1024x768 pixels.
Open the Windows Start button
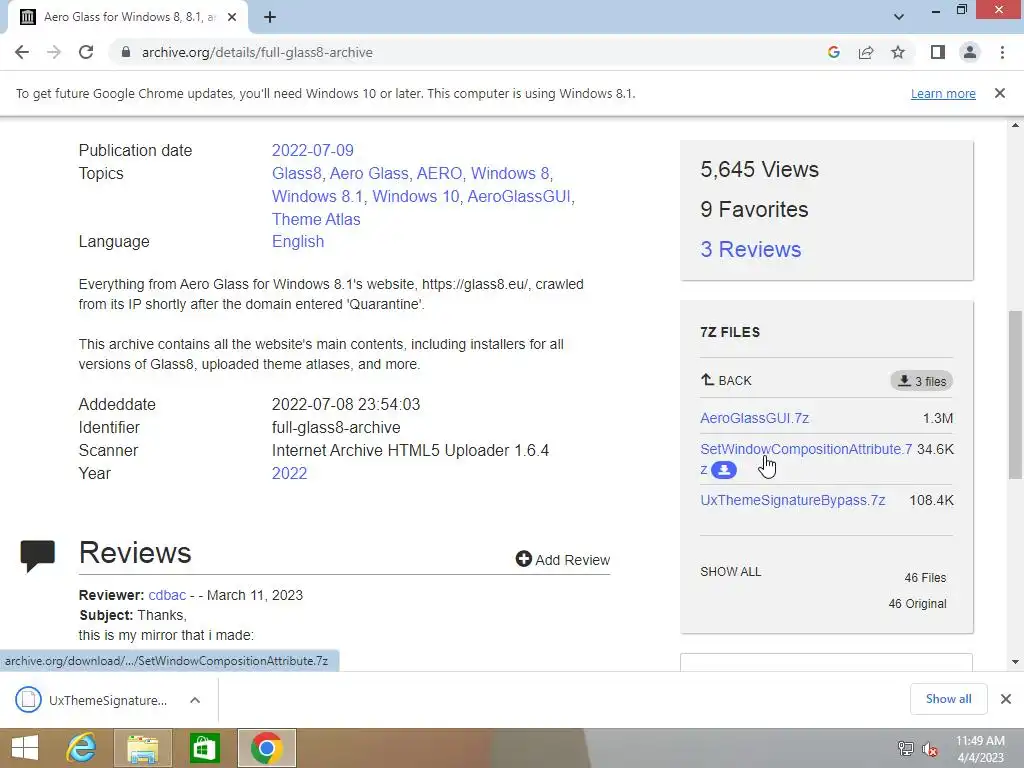(25, 748)
